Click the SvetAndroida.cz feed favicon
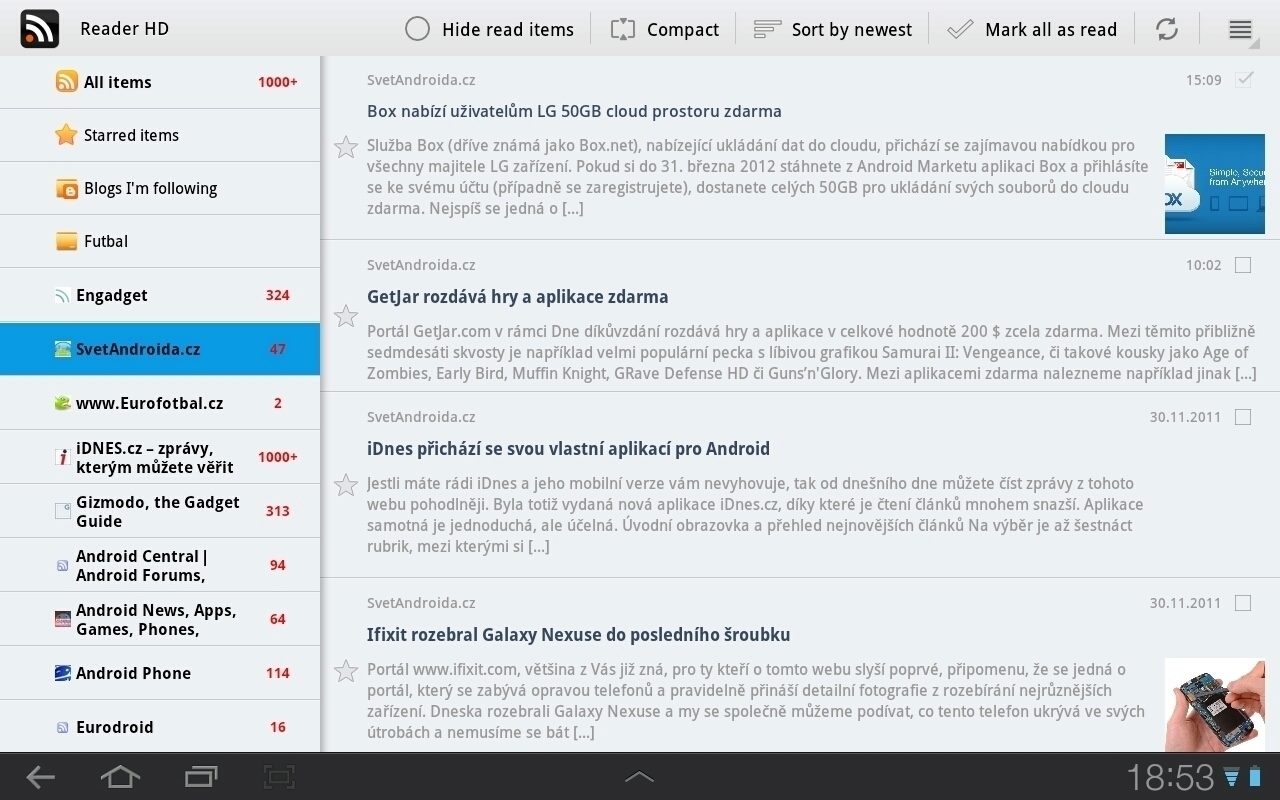1280x800 pixels. [x=62, y=349]
